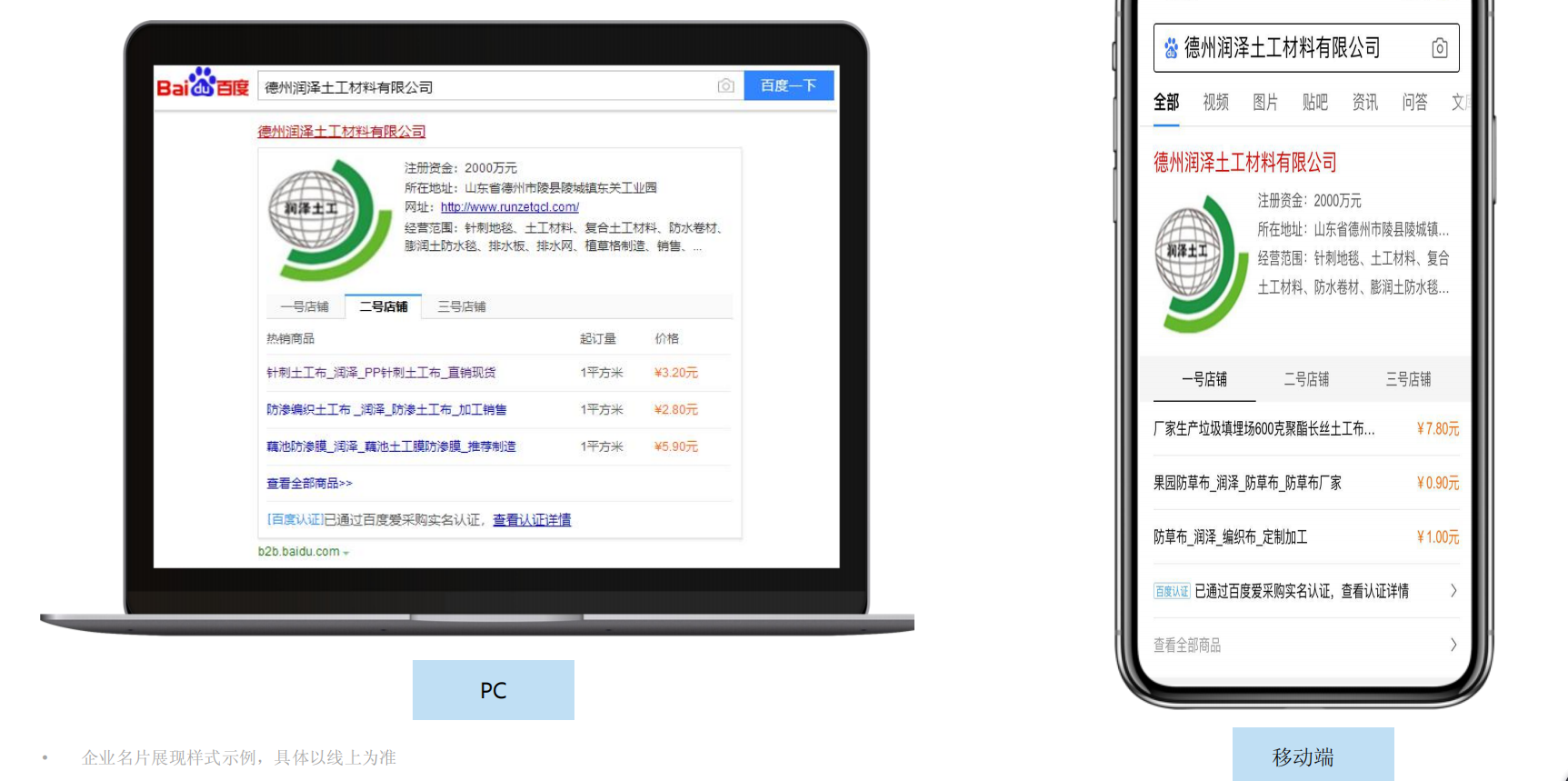Open the www.runzetgcl.com website link
This screenshot has width=1568, height=781.
[x=510, y=207]
